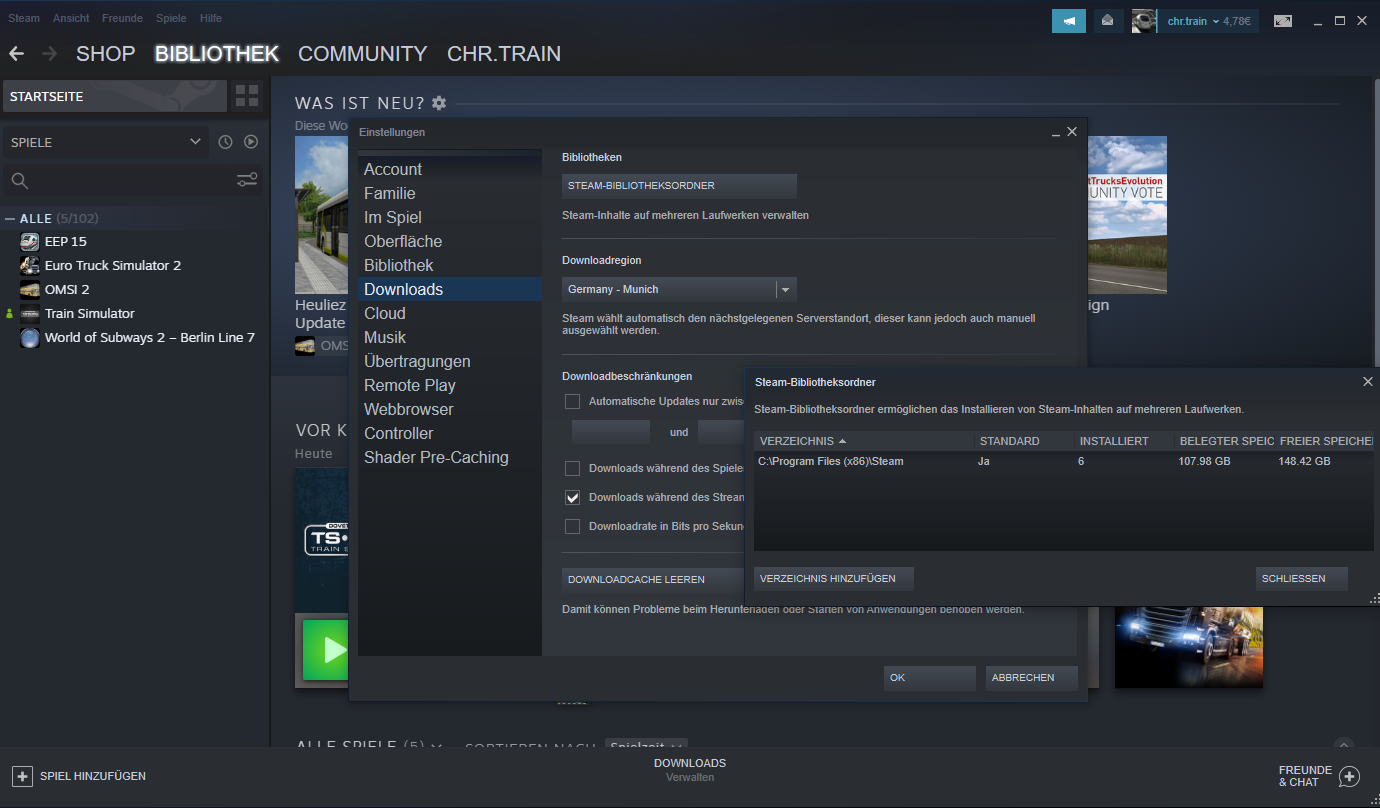
Task: Click the World of Subways 2 icon
Action: click(29, 337)
